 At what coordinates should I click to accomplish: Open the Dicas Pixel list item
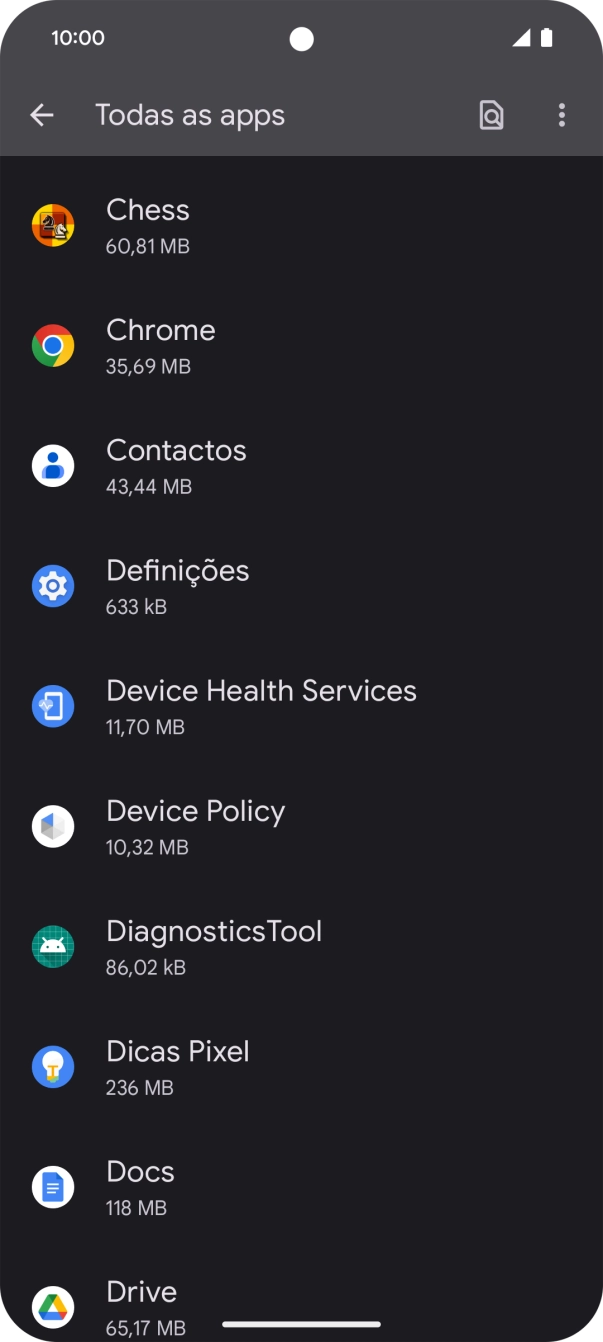pos(300,1067)
